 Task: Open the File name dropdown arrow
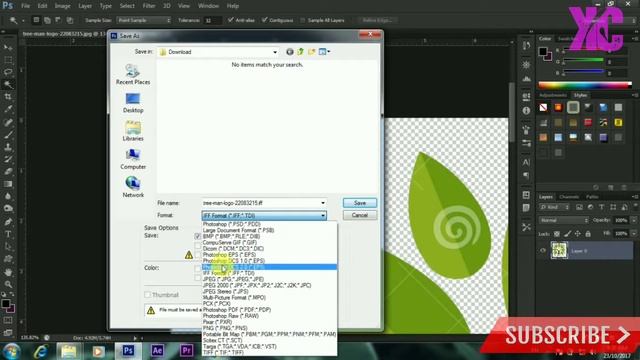[x=323, y=203]
